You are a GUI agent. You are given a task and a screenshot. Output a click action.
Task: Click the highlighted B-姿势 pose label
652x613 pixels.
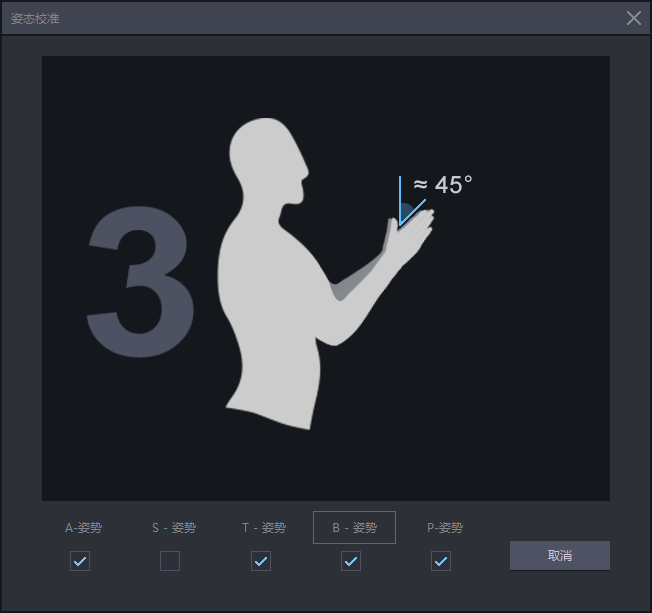click(x=354, y=527)
